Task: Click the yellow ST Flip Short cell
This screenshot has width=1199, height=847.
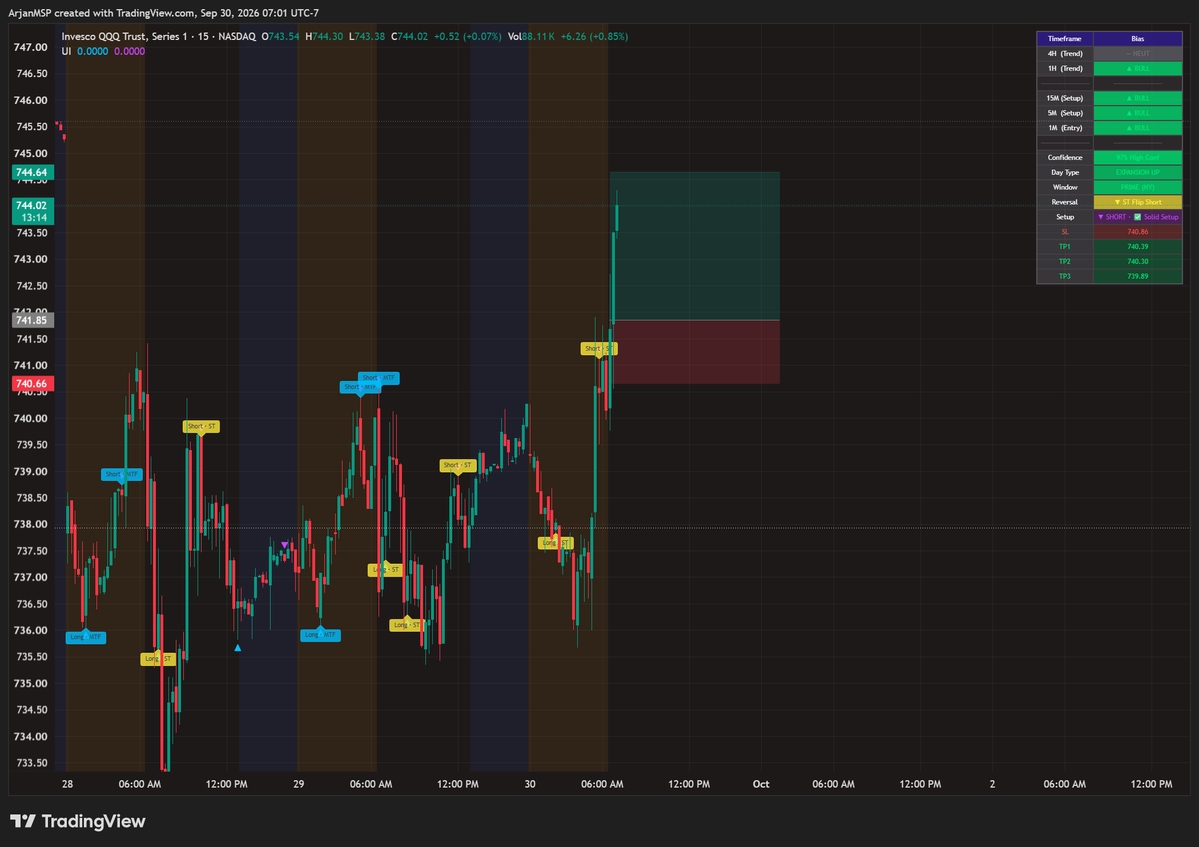Action: [1138, 203]
